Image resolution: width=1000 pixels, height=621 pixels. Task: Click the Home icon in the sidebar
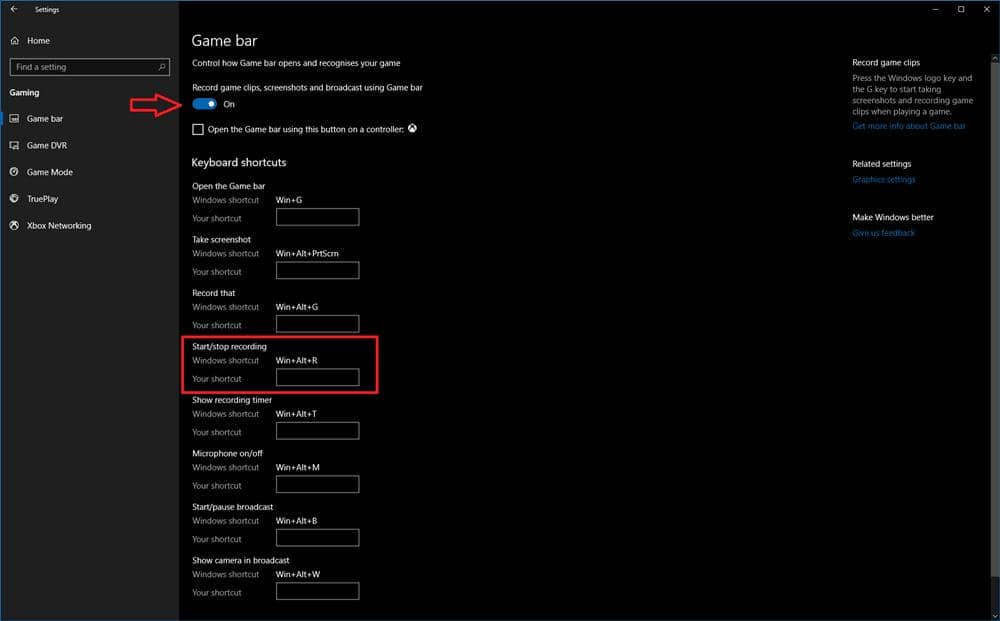click(x=14, y=41)
